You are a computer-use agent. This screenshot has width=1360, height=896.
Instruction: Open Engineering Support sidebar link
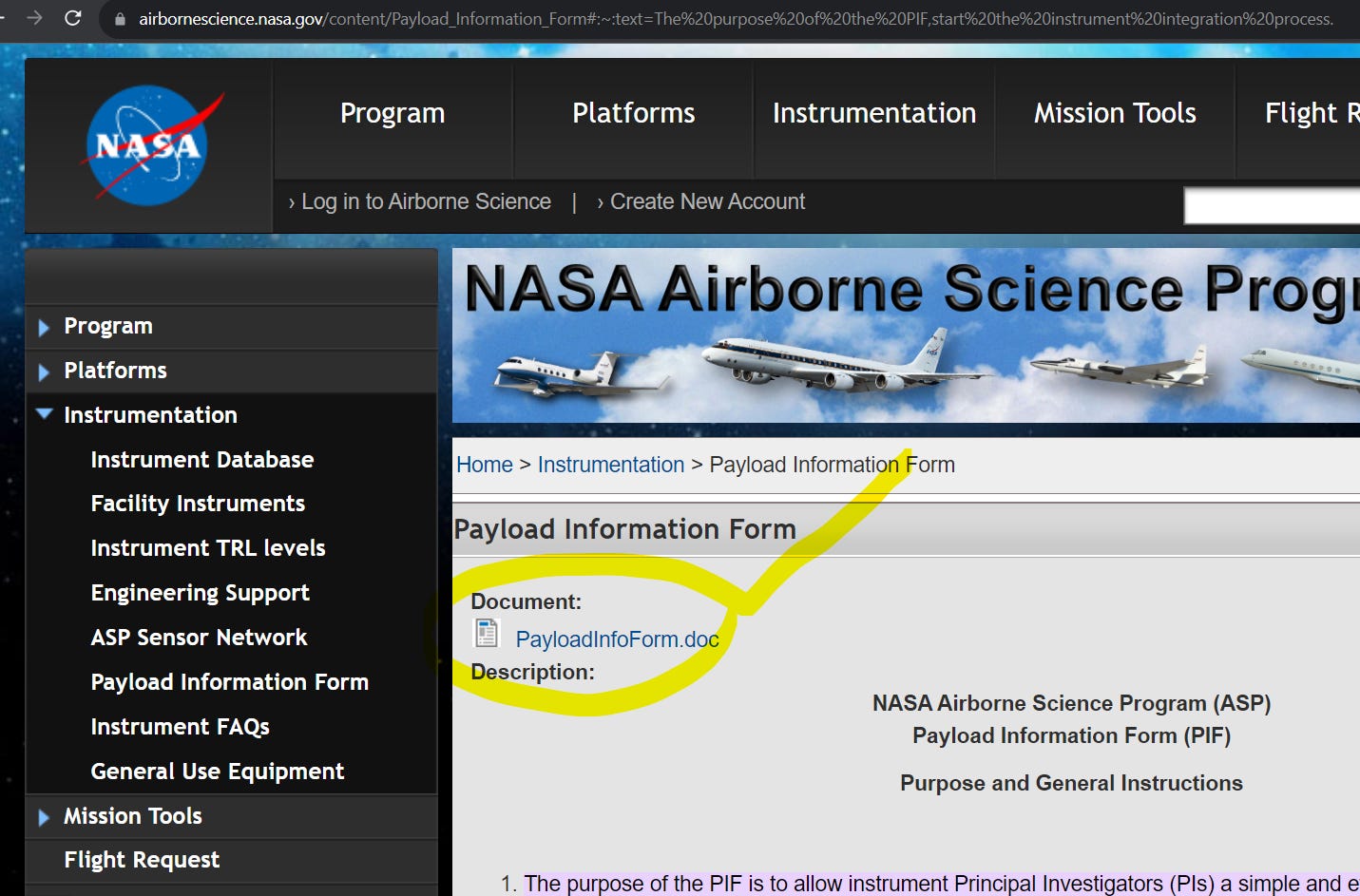200,593
